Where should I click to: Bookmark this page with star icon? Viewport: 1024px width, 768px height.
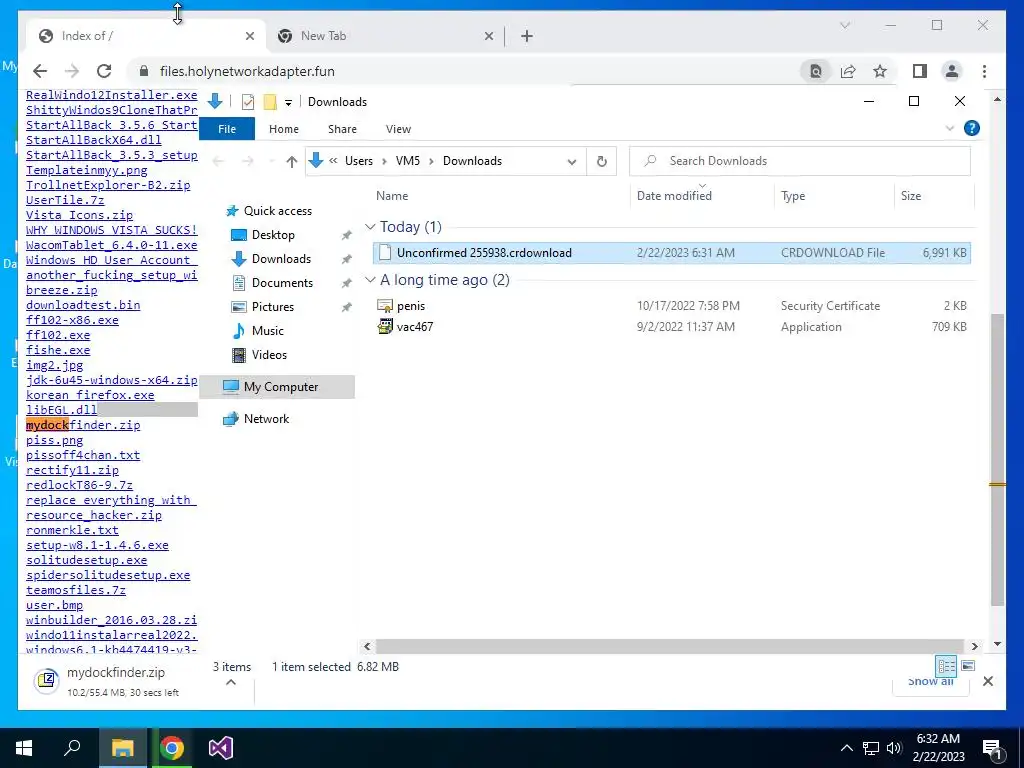coord(880,71)
